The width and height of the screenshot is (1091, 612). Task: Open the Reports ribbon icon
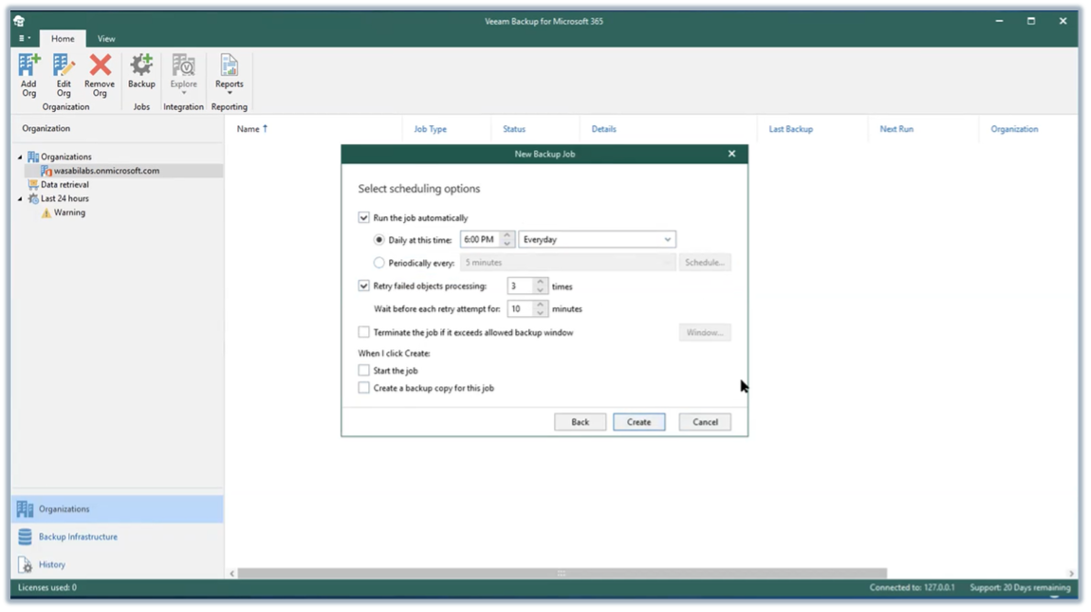coord(229,68)
